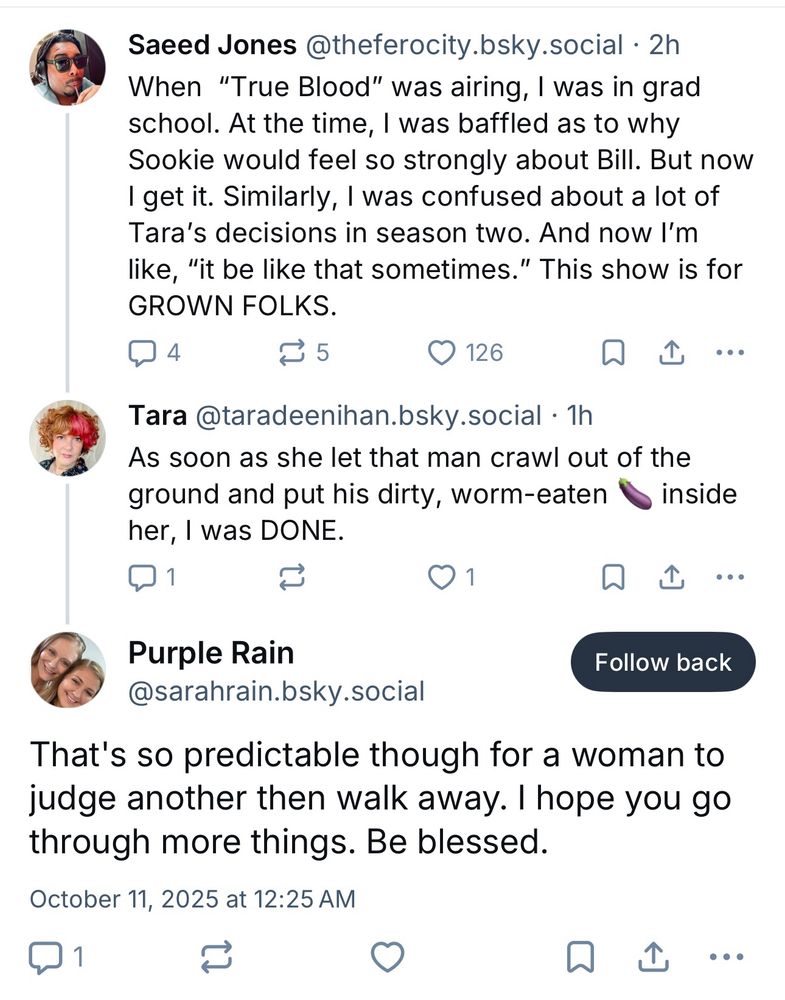Open Purple Rain's profile via @sarahrain.bsky.social handle
The width and height of the screenshot is (785, 1000).
276,691
